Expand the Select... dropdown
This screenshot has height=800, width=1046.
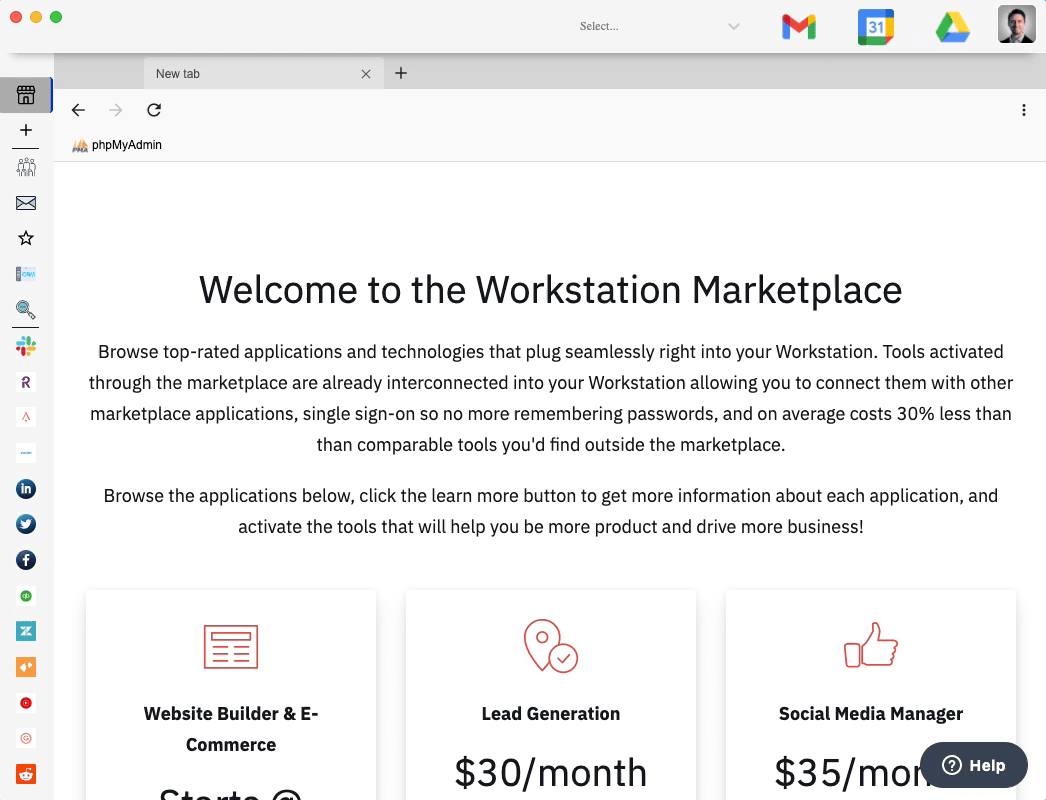(660, 26)
